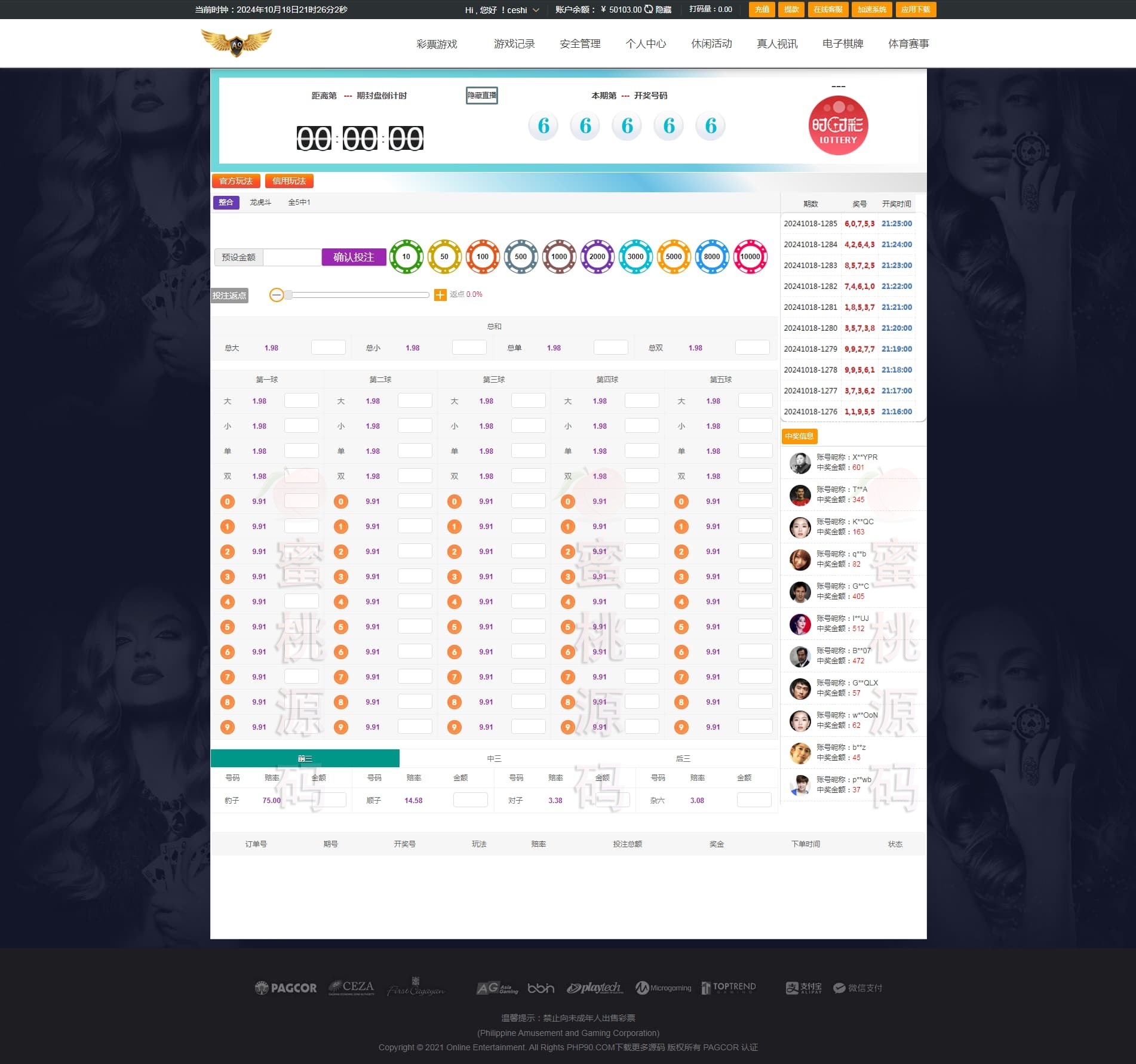Viewport: 1136px width, 1064px height.
Task: Open the 彩票游戏 navigation menu
Action: tap(437, 44)
